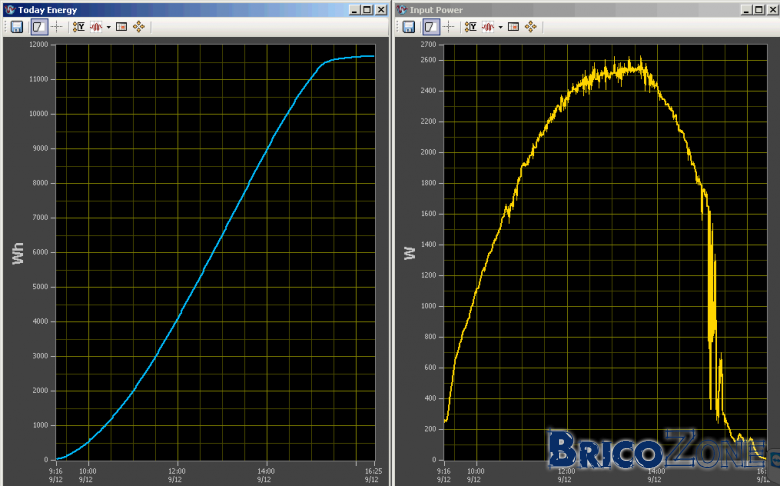Open waveform dropdown arrow in Today Energy

pos(108,27)
